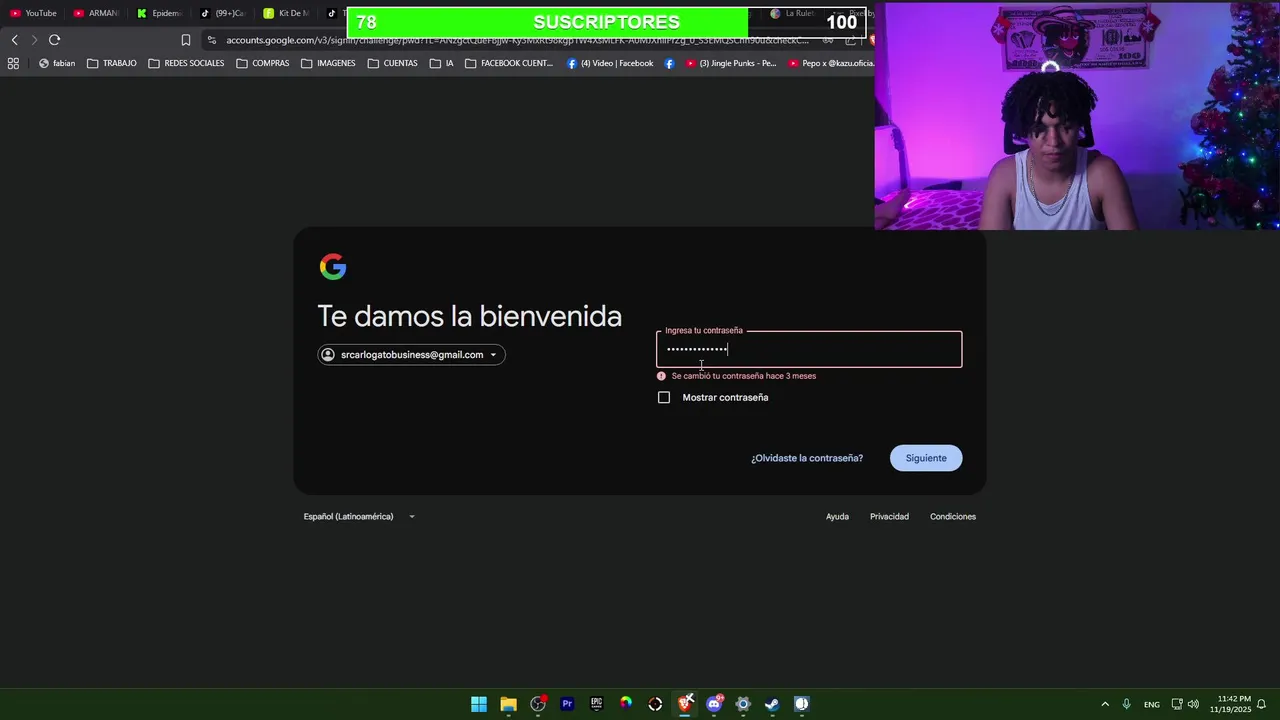
Task: Click the microphone icon in the system tray
Action: pos(1126,704)
